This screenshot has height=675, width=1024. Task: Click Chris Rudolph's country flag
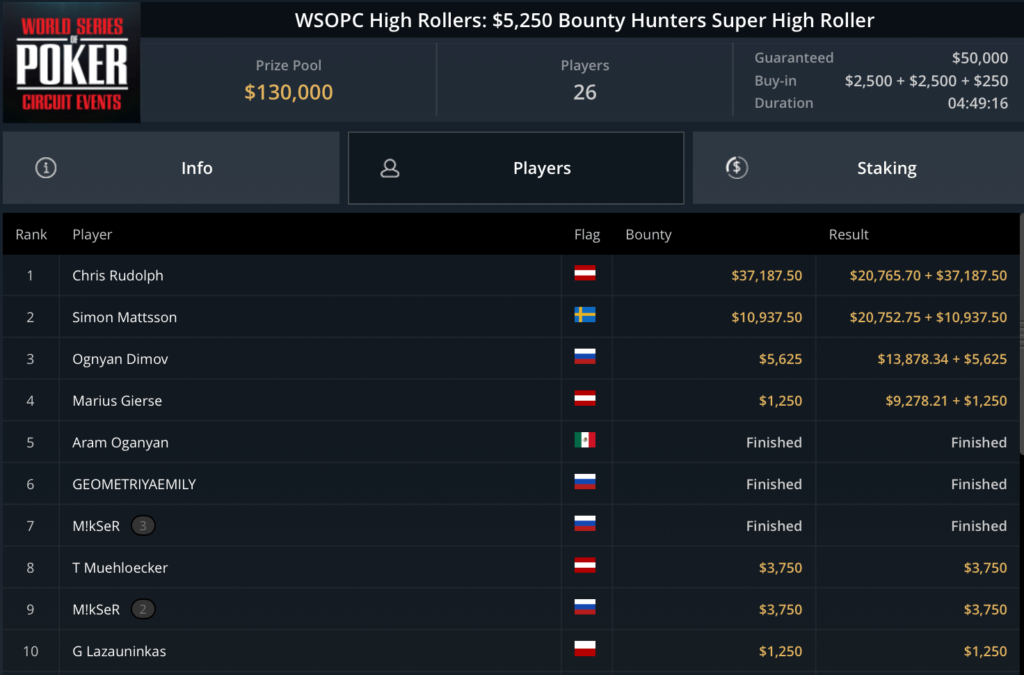[585, 274]
